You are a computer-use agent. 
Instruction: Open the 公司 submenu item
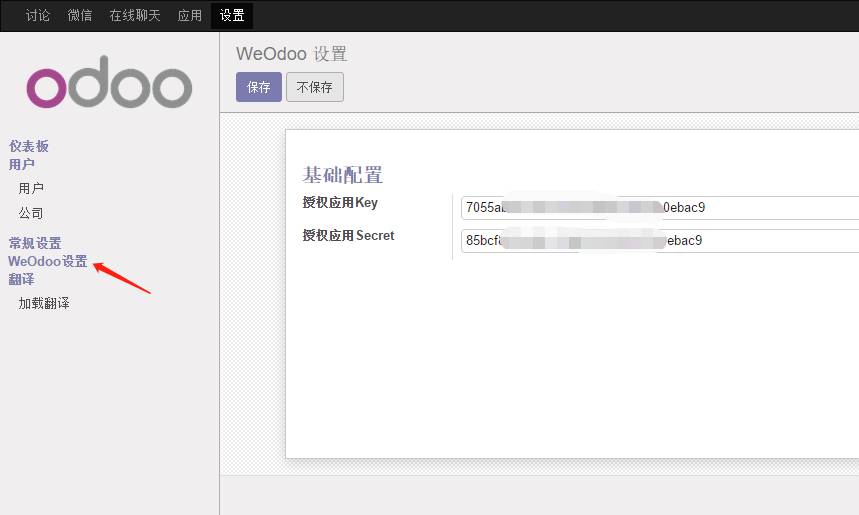coord(31,213)
